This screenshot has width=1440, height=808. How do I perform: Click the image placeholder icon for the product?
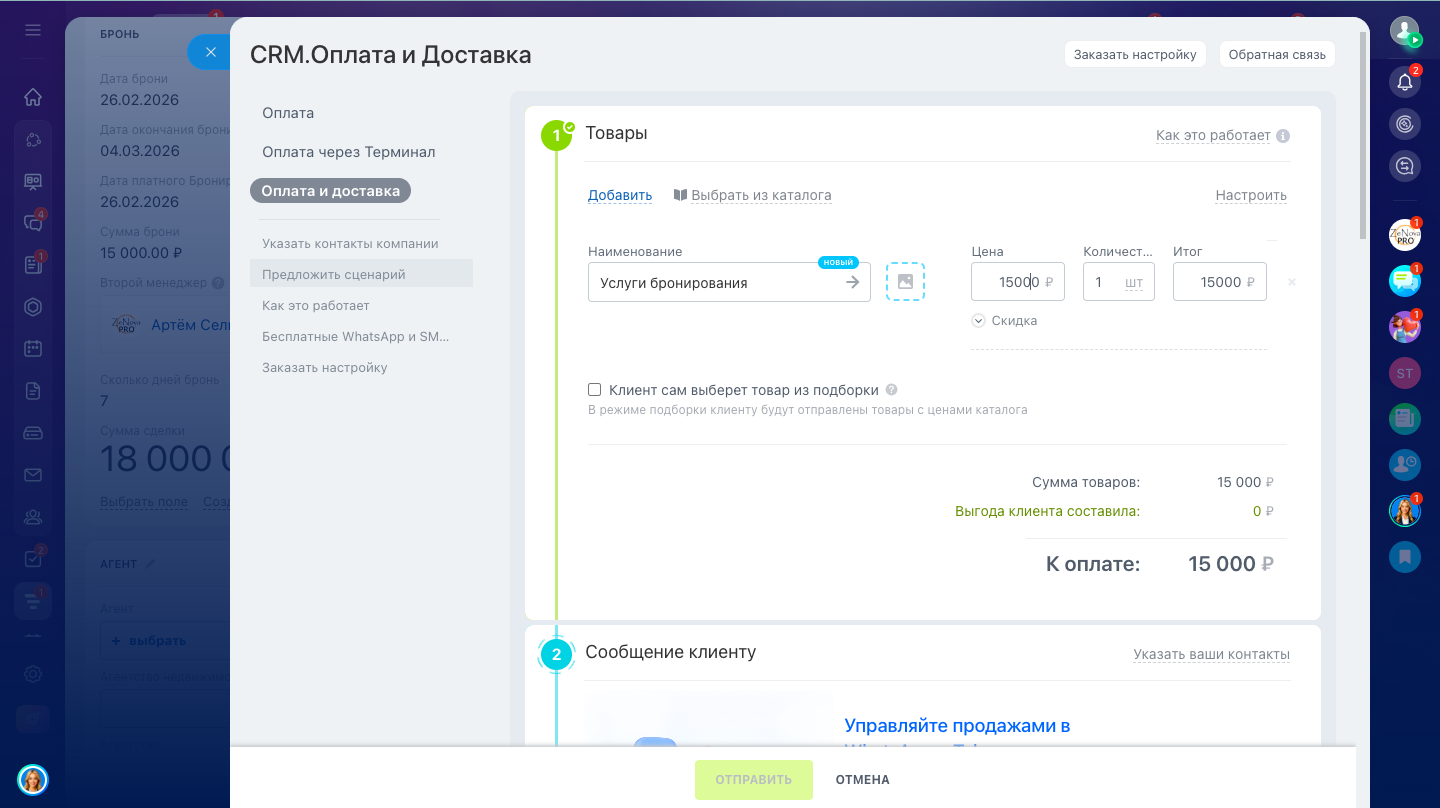pos(905,282)
